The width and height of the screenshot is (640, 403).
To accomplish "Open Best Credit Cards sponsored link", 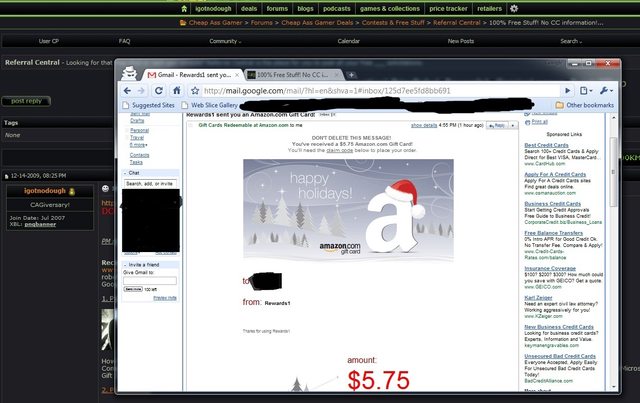I will [546, 145].
